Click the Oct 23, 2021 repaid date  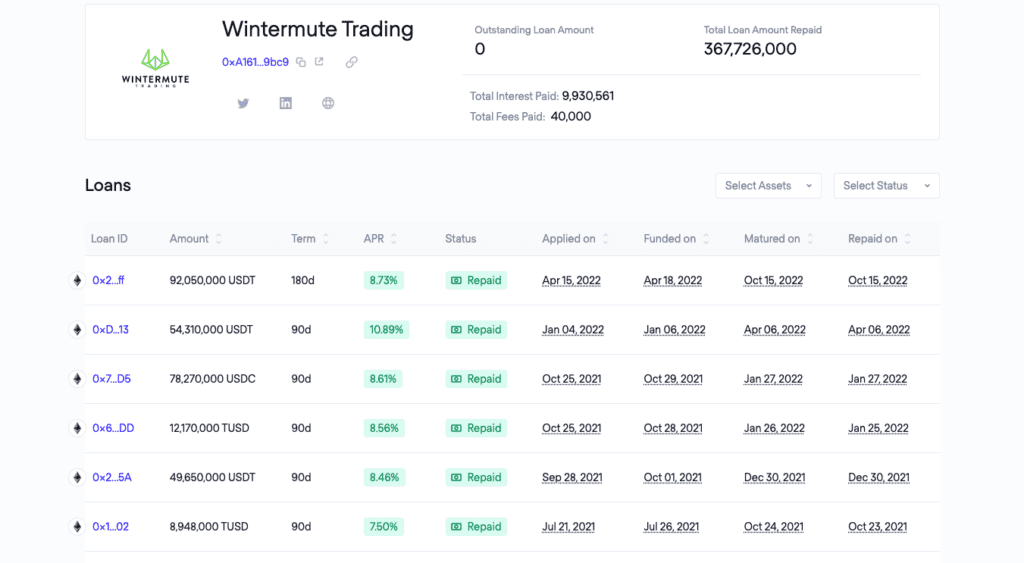click(x=878, y=527)
